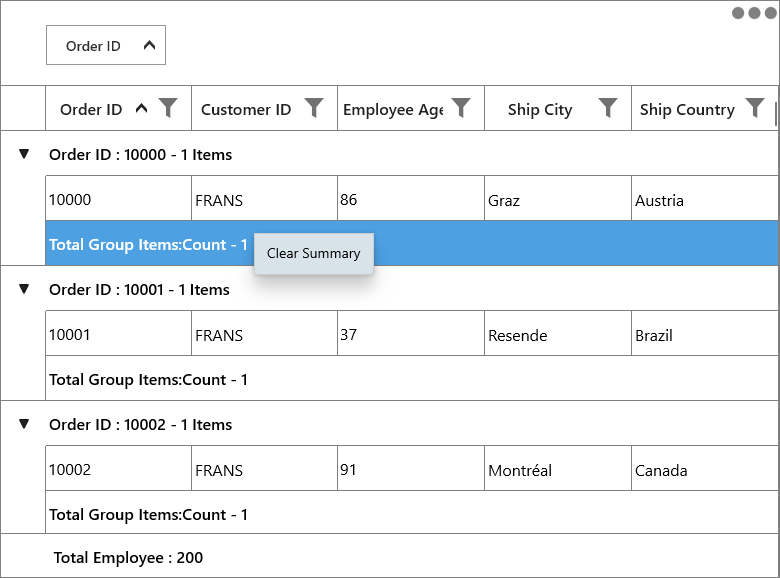The image size is (780, 578).
Task: Select the Graz ship city cell
Action: tap(558, 198)
